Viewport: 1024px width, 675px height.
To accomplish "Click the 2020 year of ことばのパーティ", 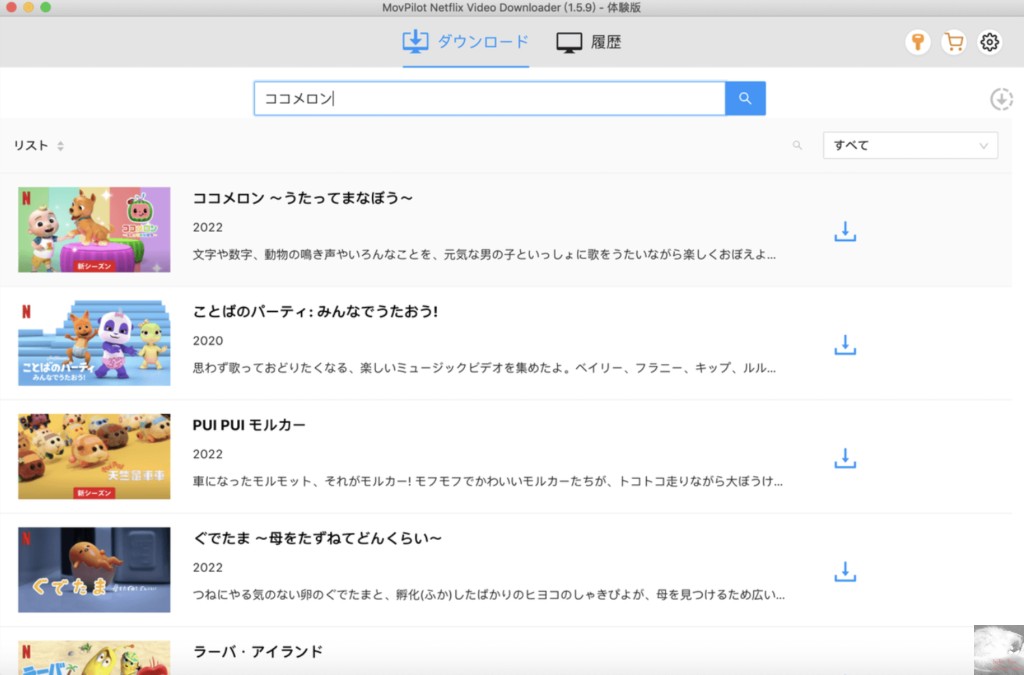I will tap(208, 341).
